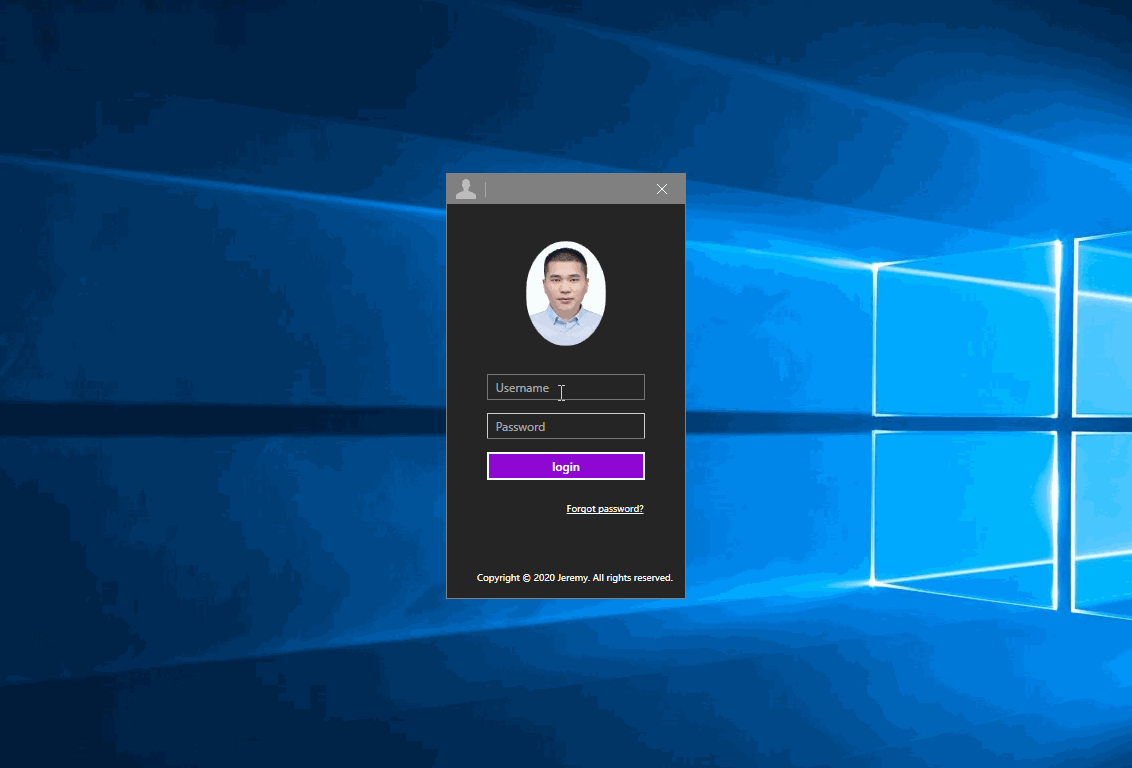1132x768 pixels.
Task: Select the circular profile photo avatar
Action: click(x=565, y=293)
